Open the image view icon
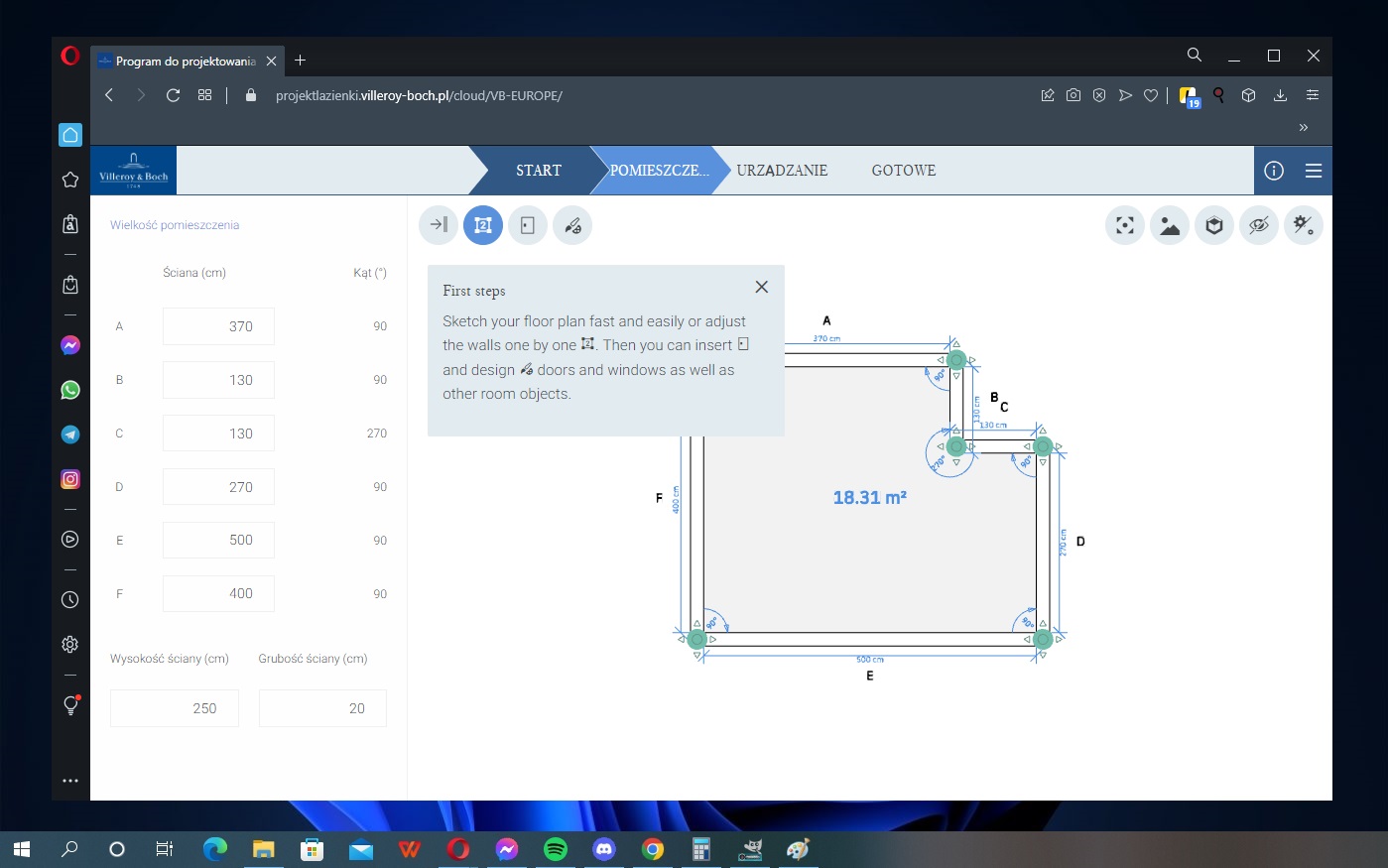This screenshot has height=868, width=1388. click(1170, 225)
